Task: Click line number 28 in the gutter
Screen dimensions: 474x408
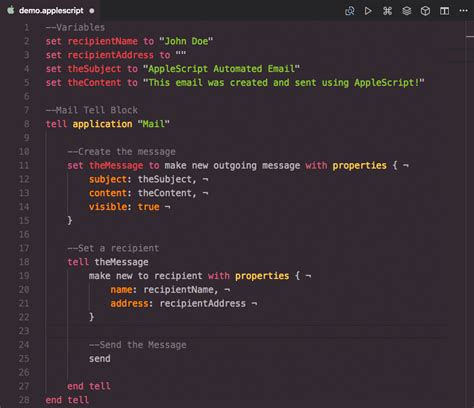Action: coord(24,400)
